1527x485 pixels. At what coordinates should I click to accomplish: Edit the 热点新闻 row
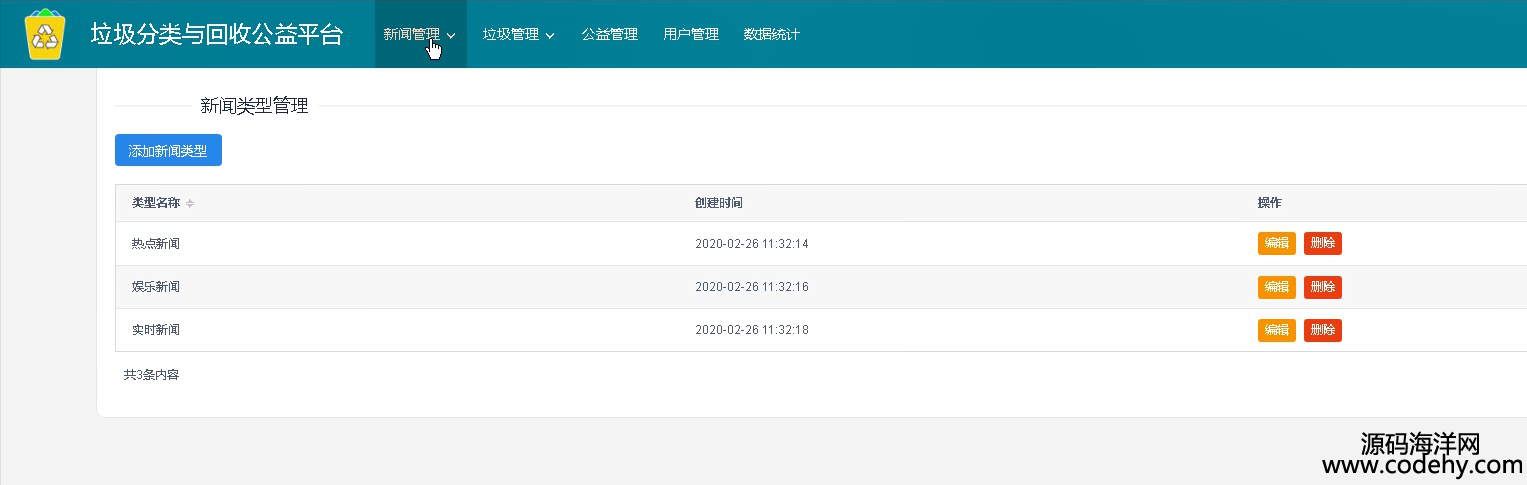point(1277,243)
